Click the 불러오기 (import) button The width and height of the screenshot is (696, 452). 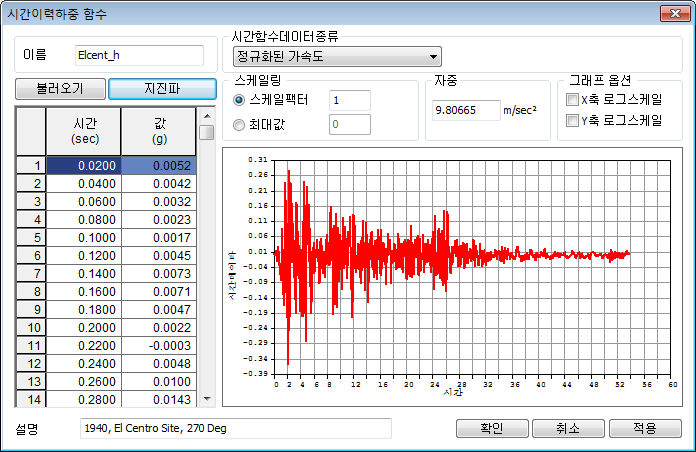(x=60, y=89)
